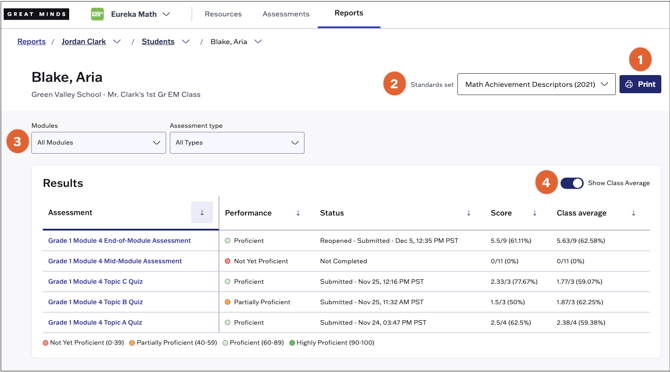Open Grade 1 Module 4 End-of-Module Assessment

[x=119, y=240]
